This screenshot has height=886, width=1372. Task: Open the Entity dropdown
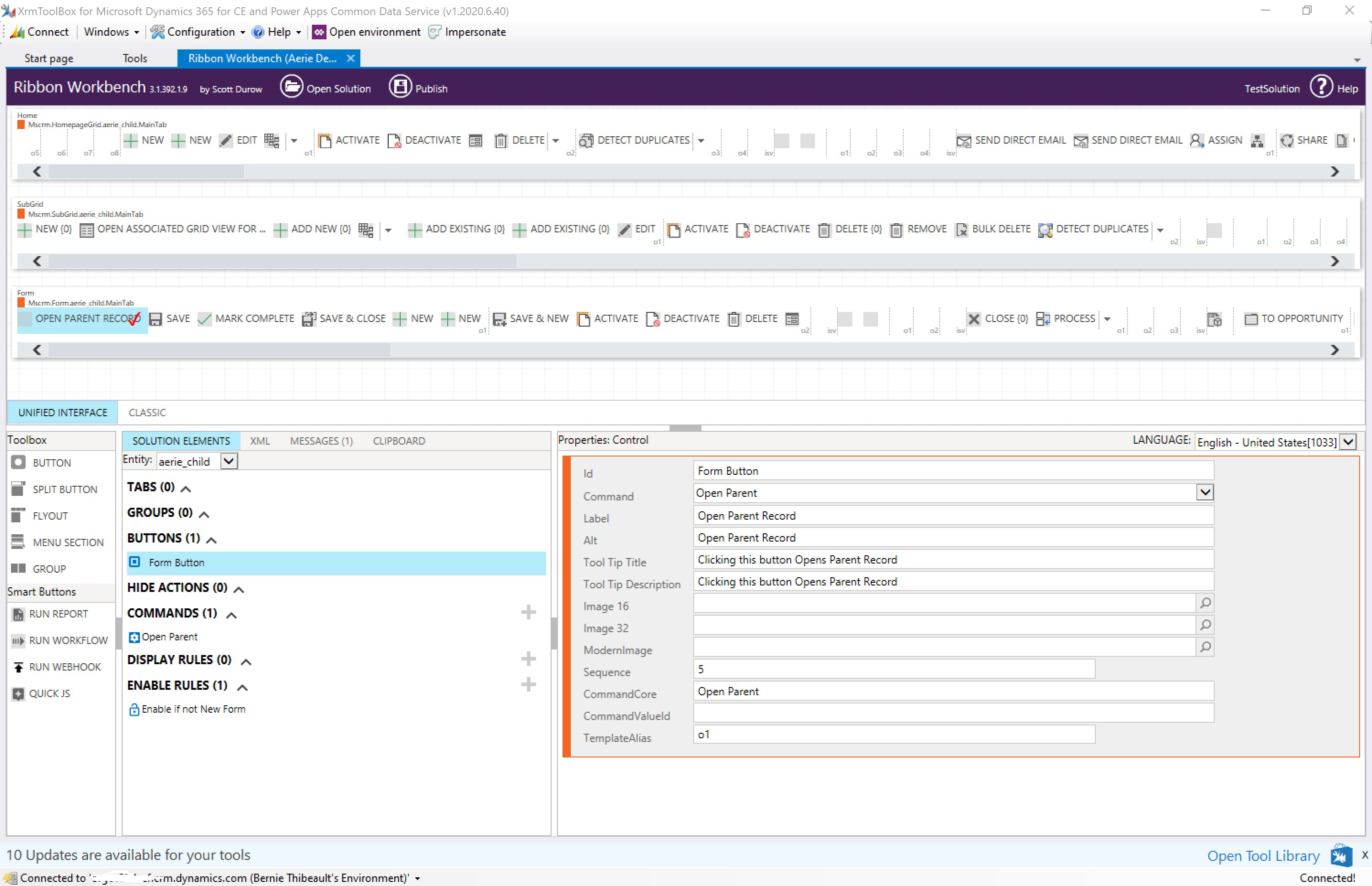[x=228, y=461]
